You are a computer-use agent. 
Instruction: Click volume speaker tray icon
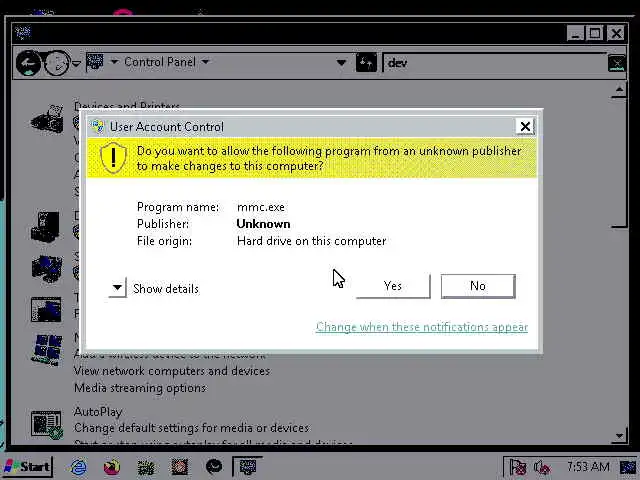click(x=542, y=467)
